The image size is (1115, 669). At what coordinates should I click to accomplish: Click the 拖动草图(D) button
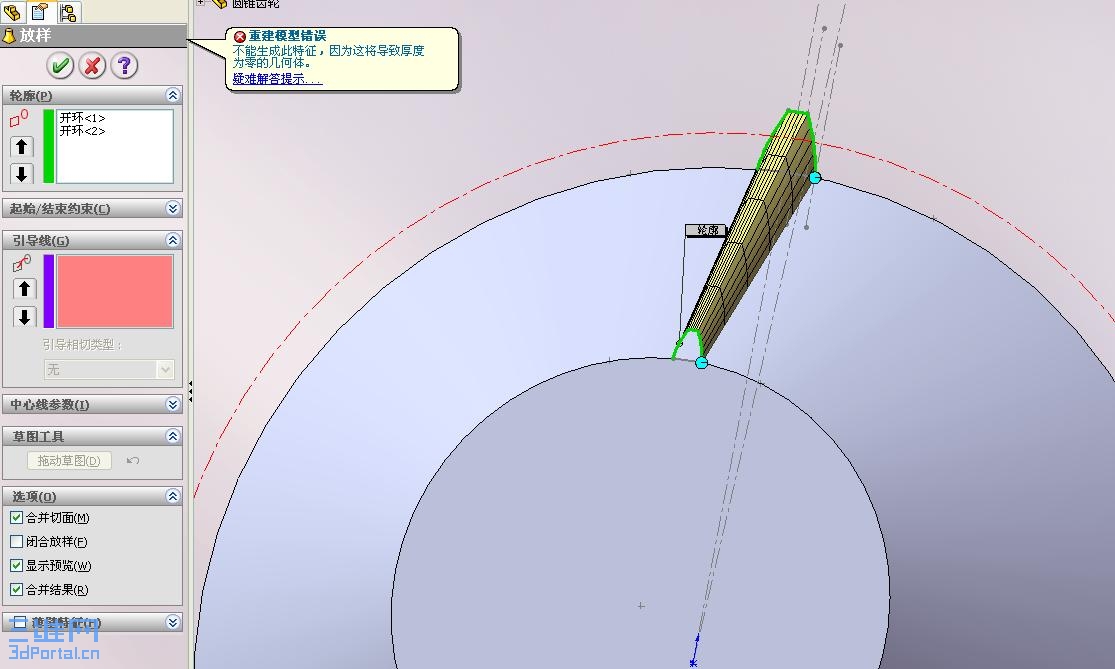pos(70,461)
